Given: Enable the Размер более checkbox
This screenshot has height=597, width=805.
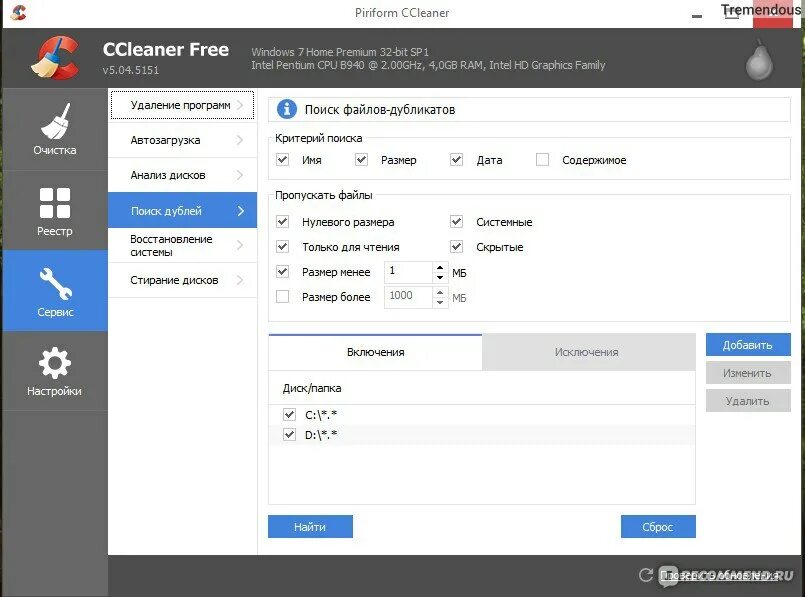Looking at the screenshot, I should point(282,297).
